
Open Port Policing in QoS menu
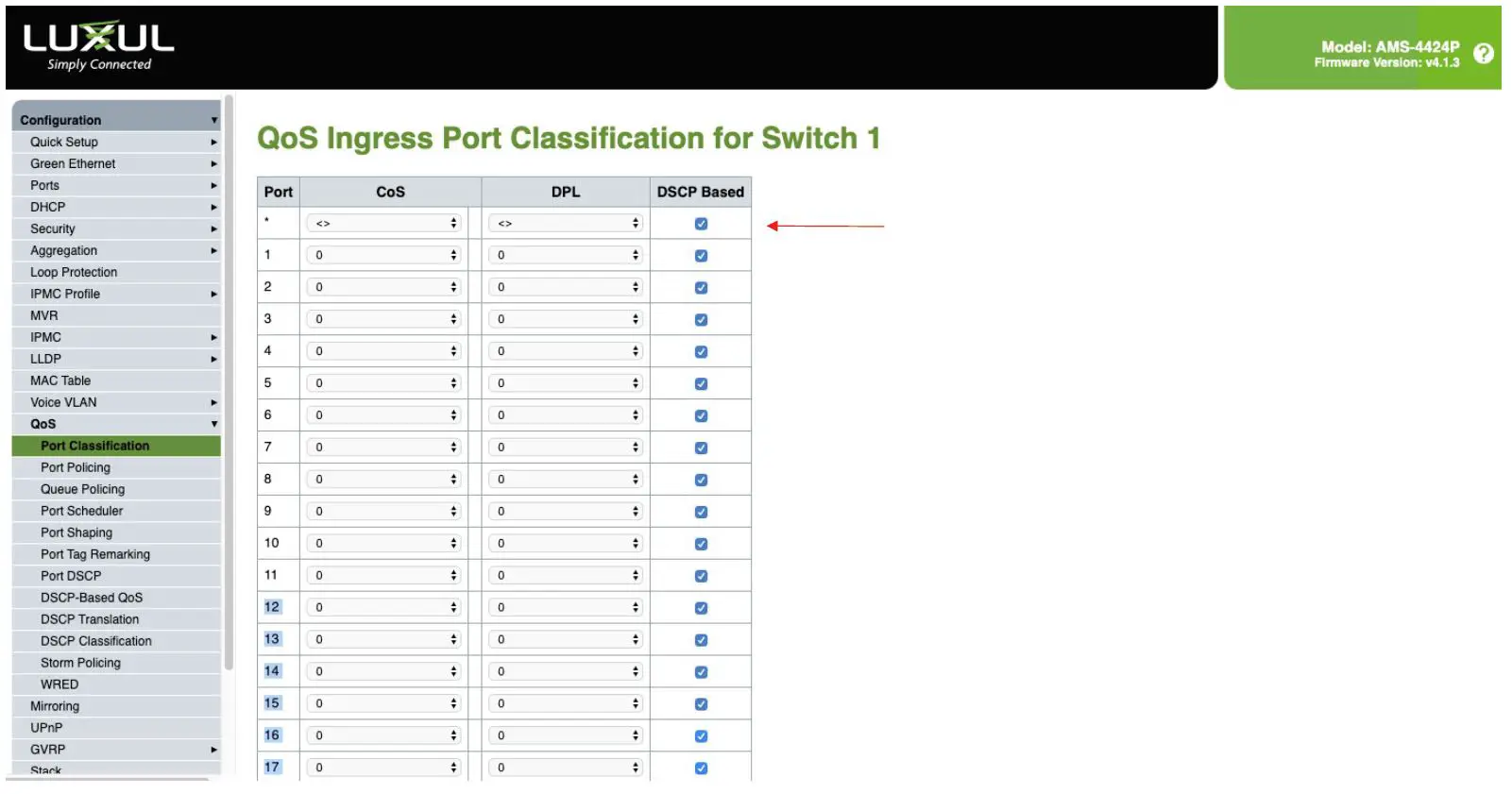[76, 468]
